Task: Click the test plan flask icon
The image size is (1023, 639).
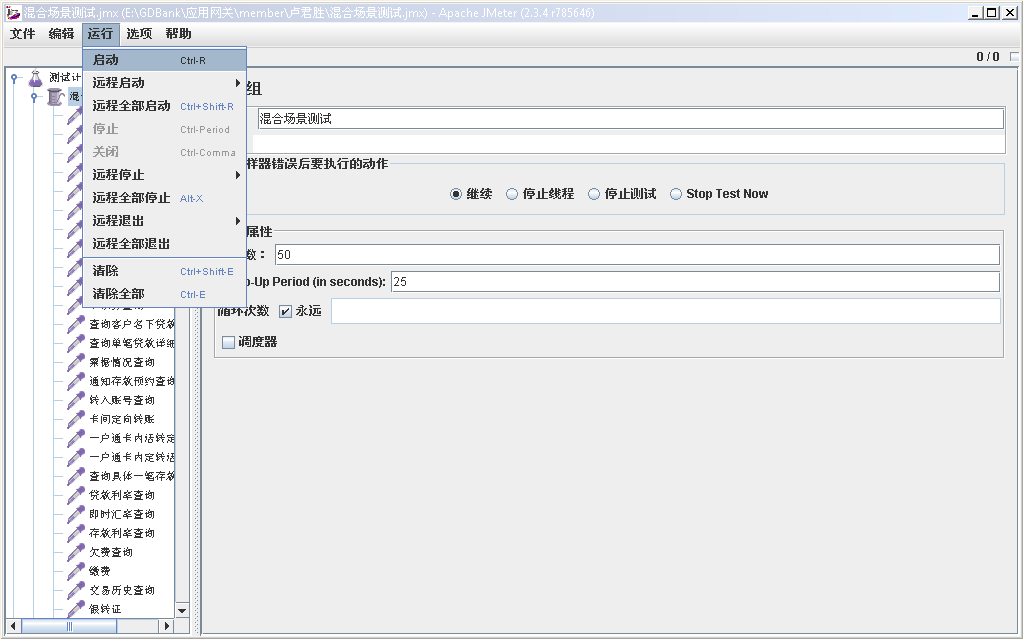Action: click(36, 78)
